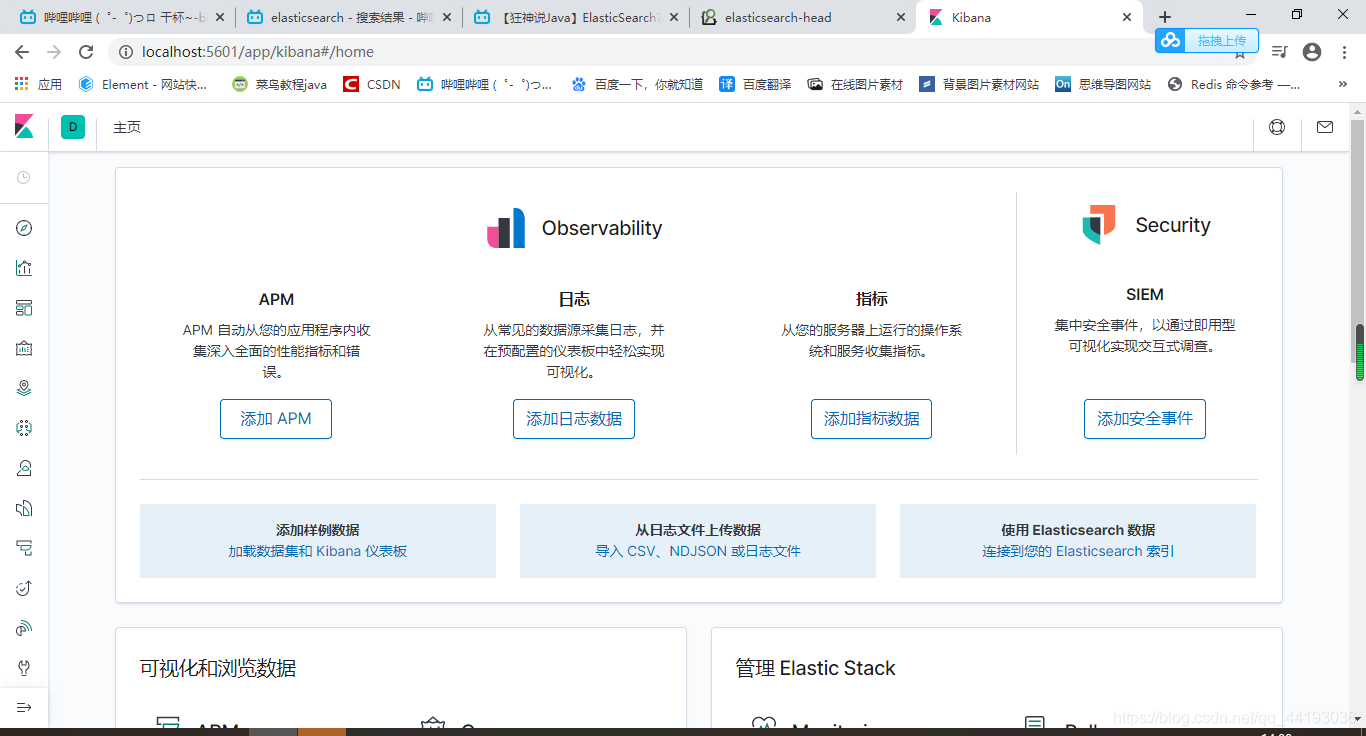Click the 添加指标数据 button
This screenshot has width=1366, height=736.
(871, 419)
